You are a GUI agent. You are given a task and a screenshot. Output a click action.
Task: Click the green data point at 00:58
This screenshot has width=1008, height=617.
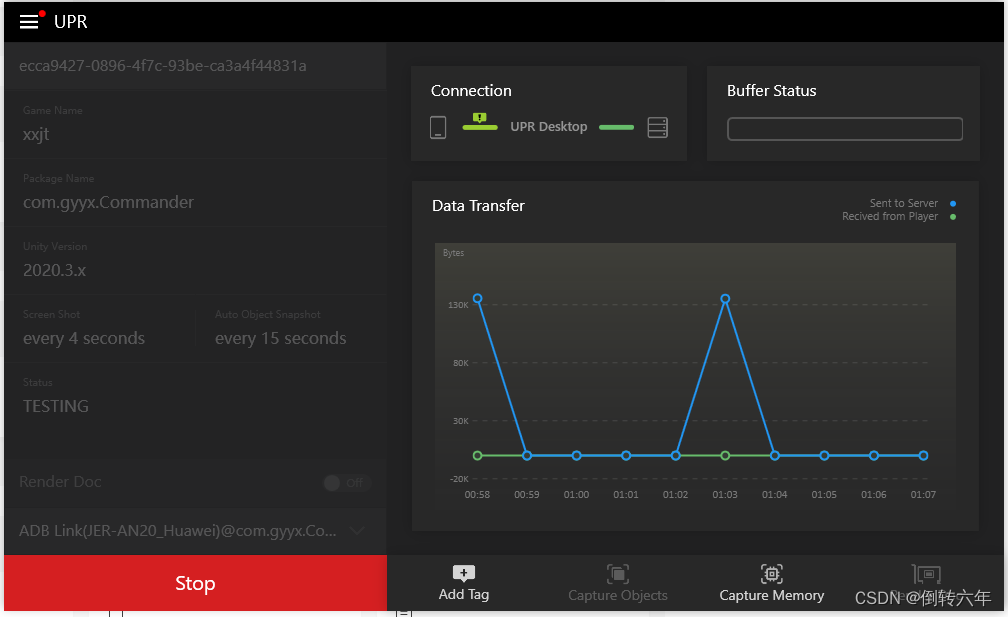(478, 456)
